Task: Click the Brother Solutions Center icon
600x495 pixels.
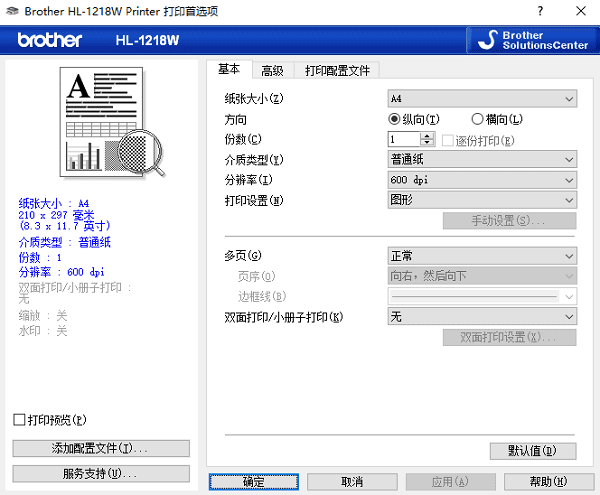Action: coord(486,40)
